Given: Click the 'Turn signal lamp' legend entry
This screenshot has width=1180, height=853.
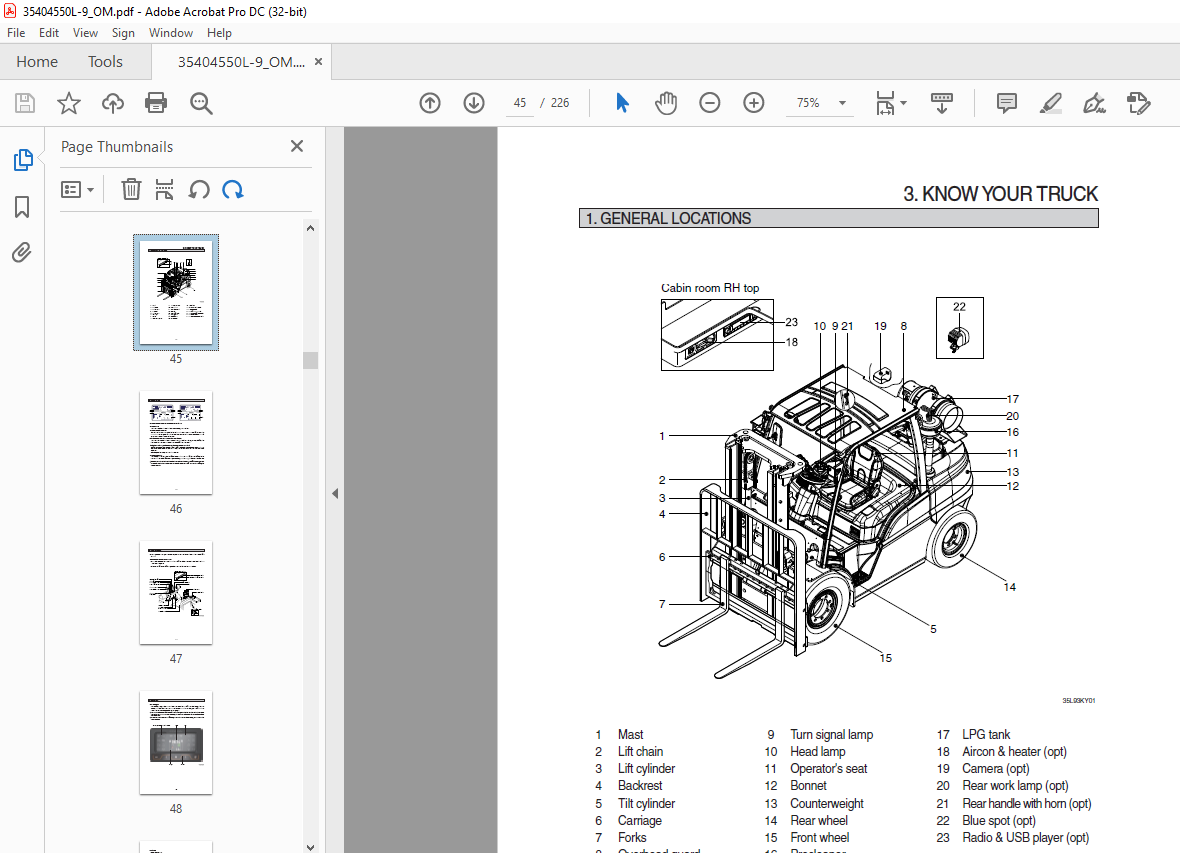Looking at the screenshot, I should (832, 734).
